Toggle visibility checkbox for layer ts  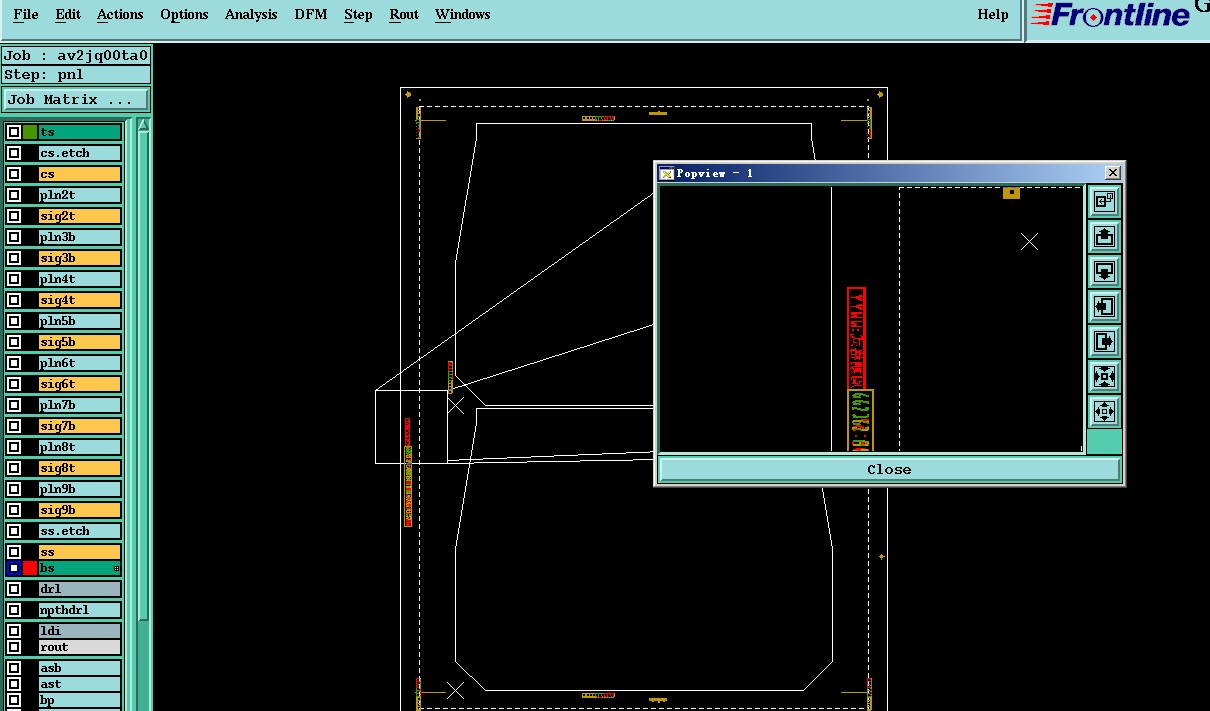pyautogui.click(x=14, y=132)
